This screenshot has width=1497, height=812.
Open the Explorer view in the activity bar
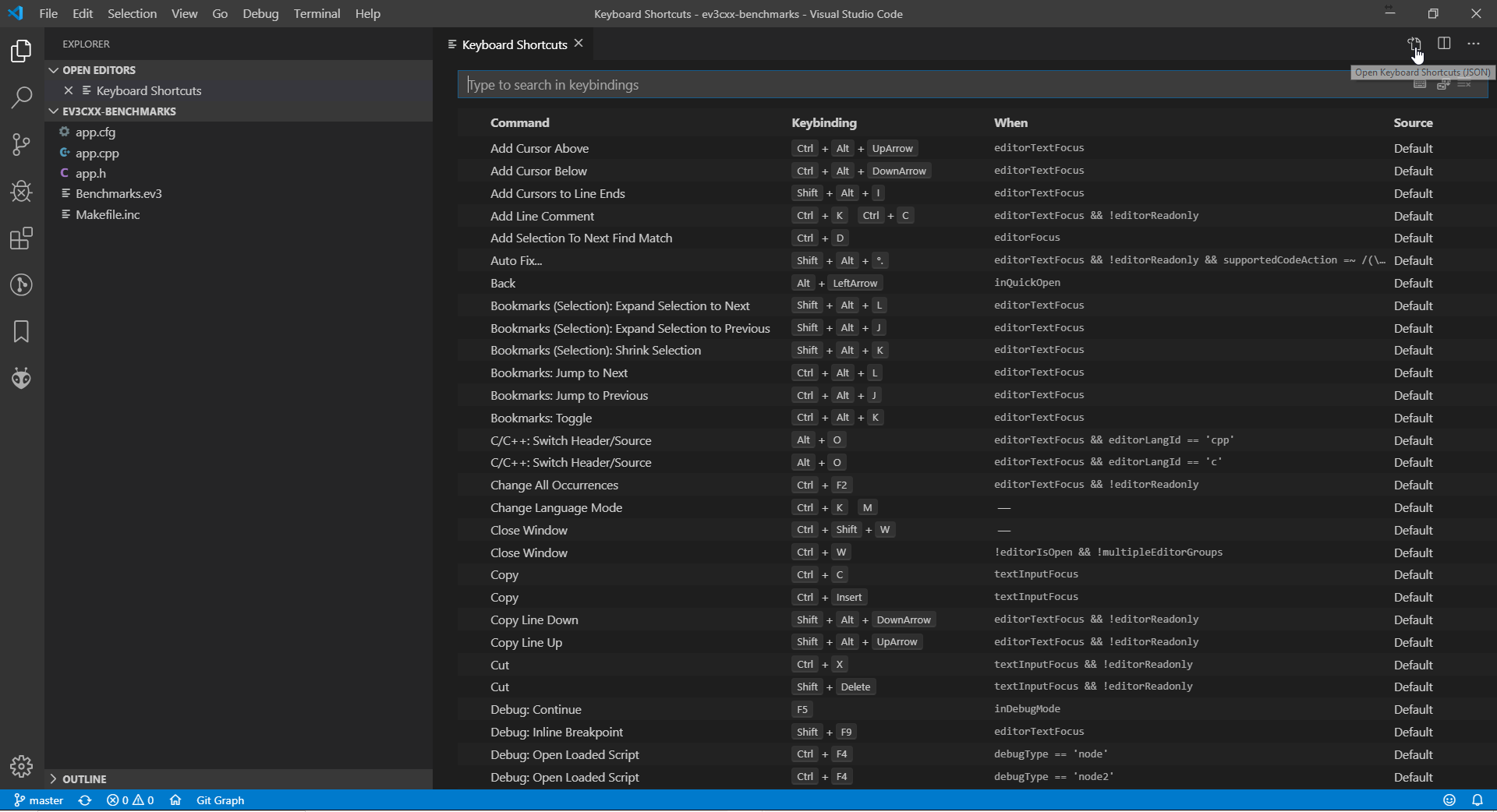(x=22, y=51)
